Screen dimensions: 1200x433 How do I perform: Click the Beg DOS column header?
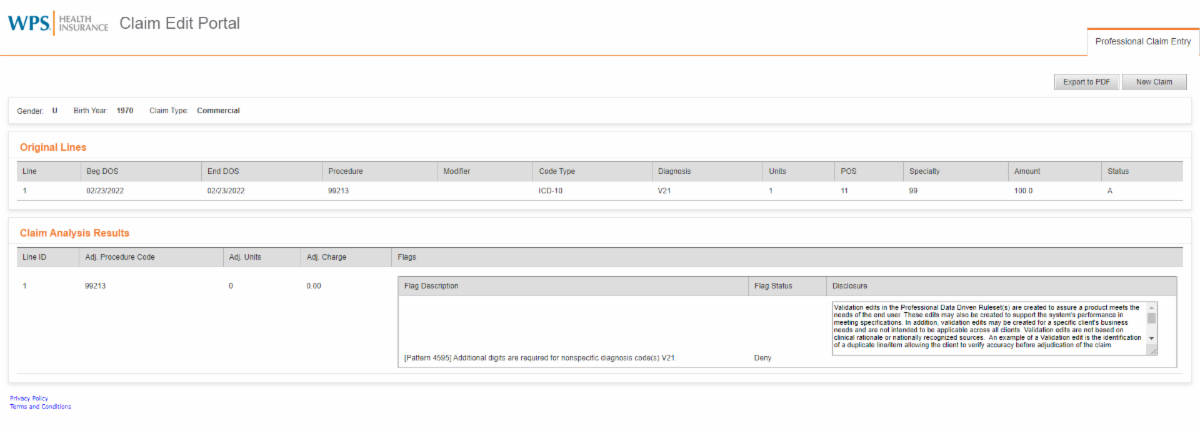point(102,172)
